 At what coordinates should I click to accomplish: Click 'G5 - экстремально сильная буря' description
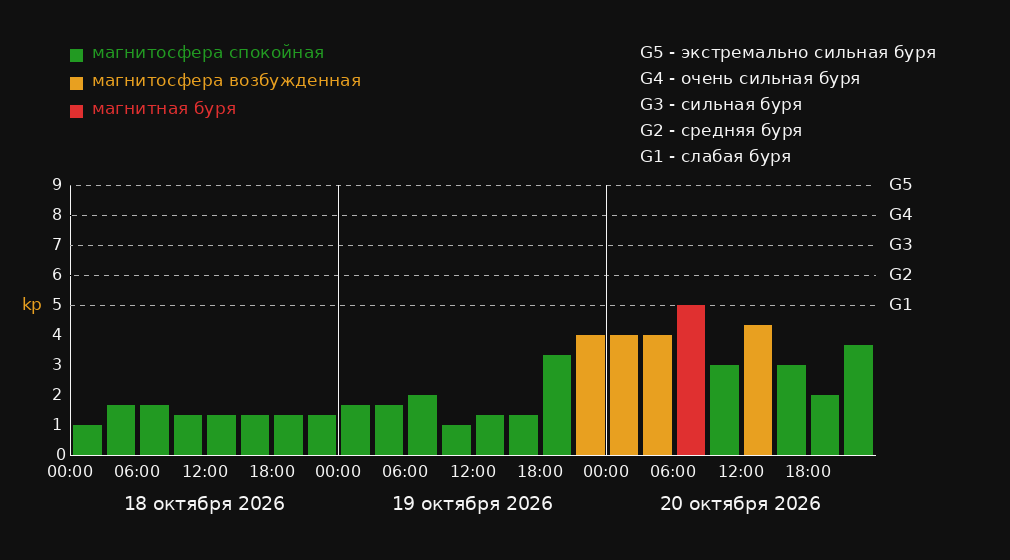point(788,53)
